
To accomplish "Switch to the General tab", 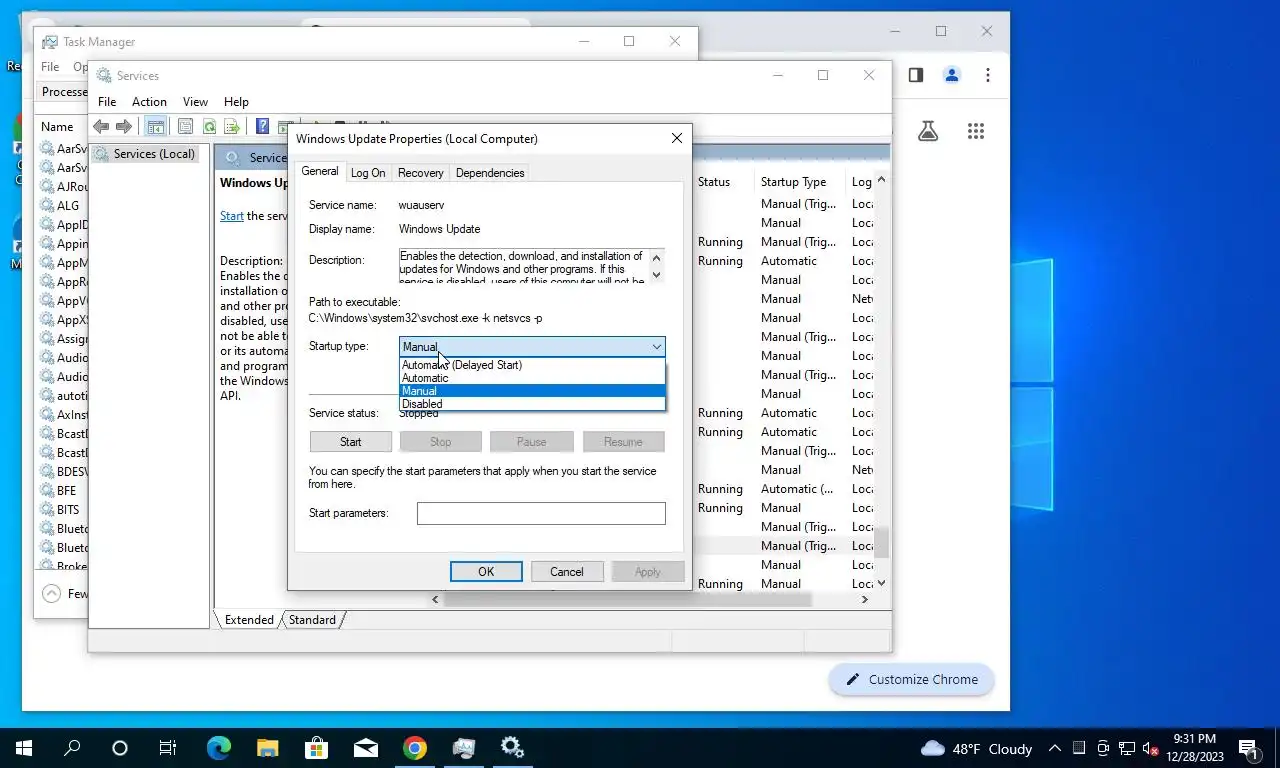I will 320,172.
